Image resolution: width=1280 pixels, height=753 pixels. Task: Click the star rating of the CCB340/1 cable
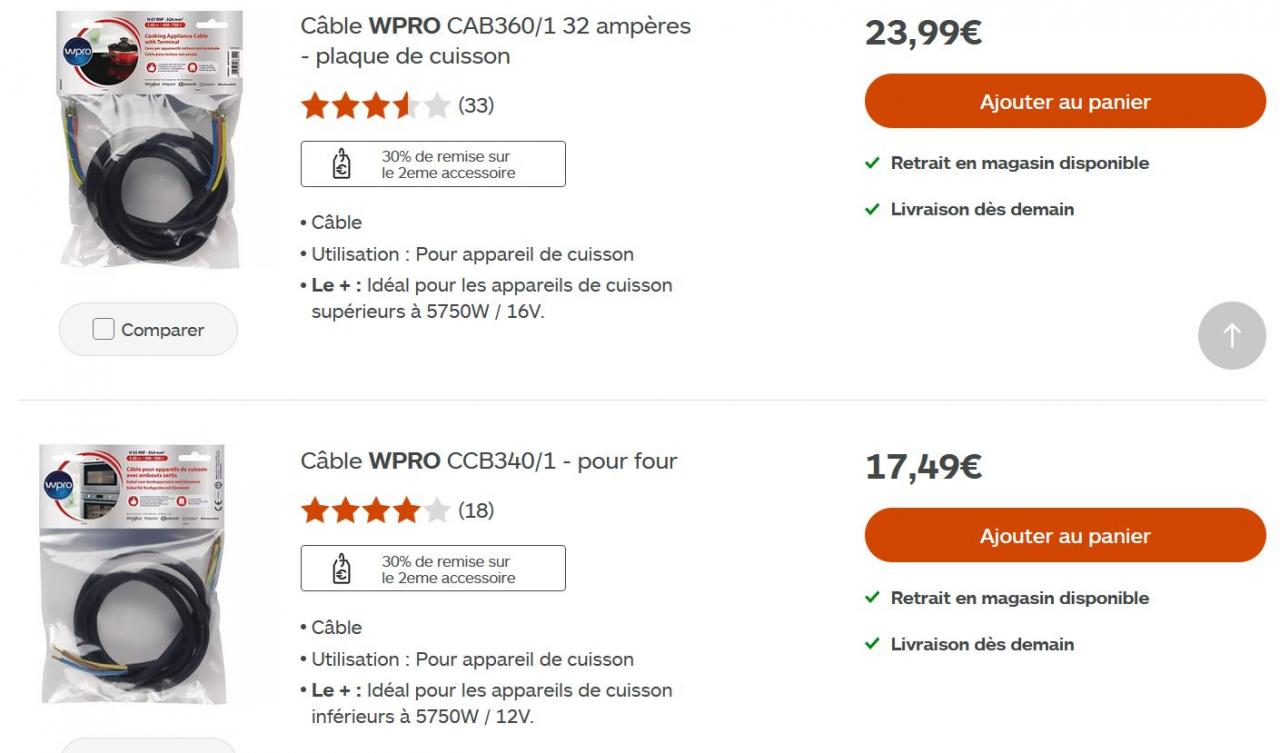[375, 510]
